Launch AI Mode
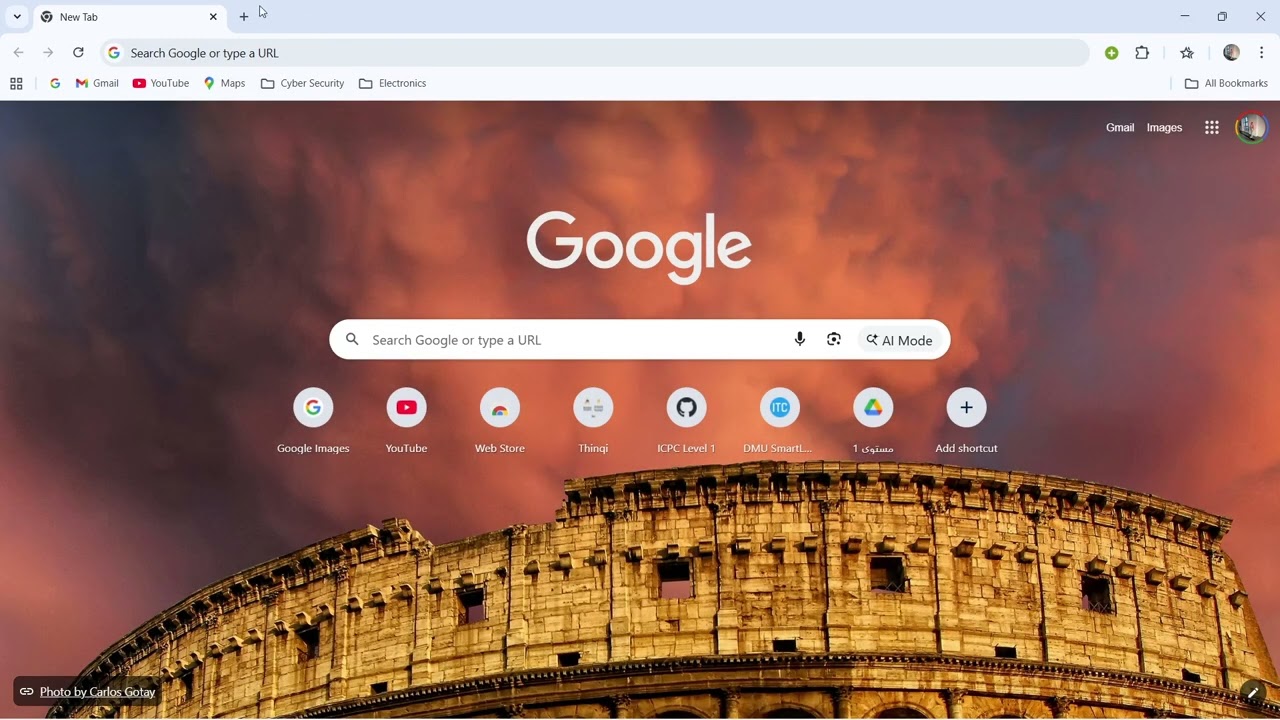1280x720 pixels. 900,340
